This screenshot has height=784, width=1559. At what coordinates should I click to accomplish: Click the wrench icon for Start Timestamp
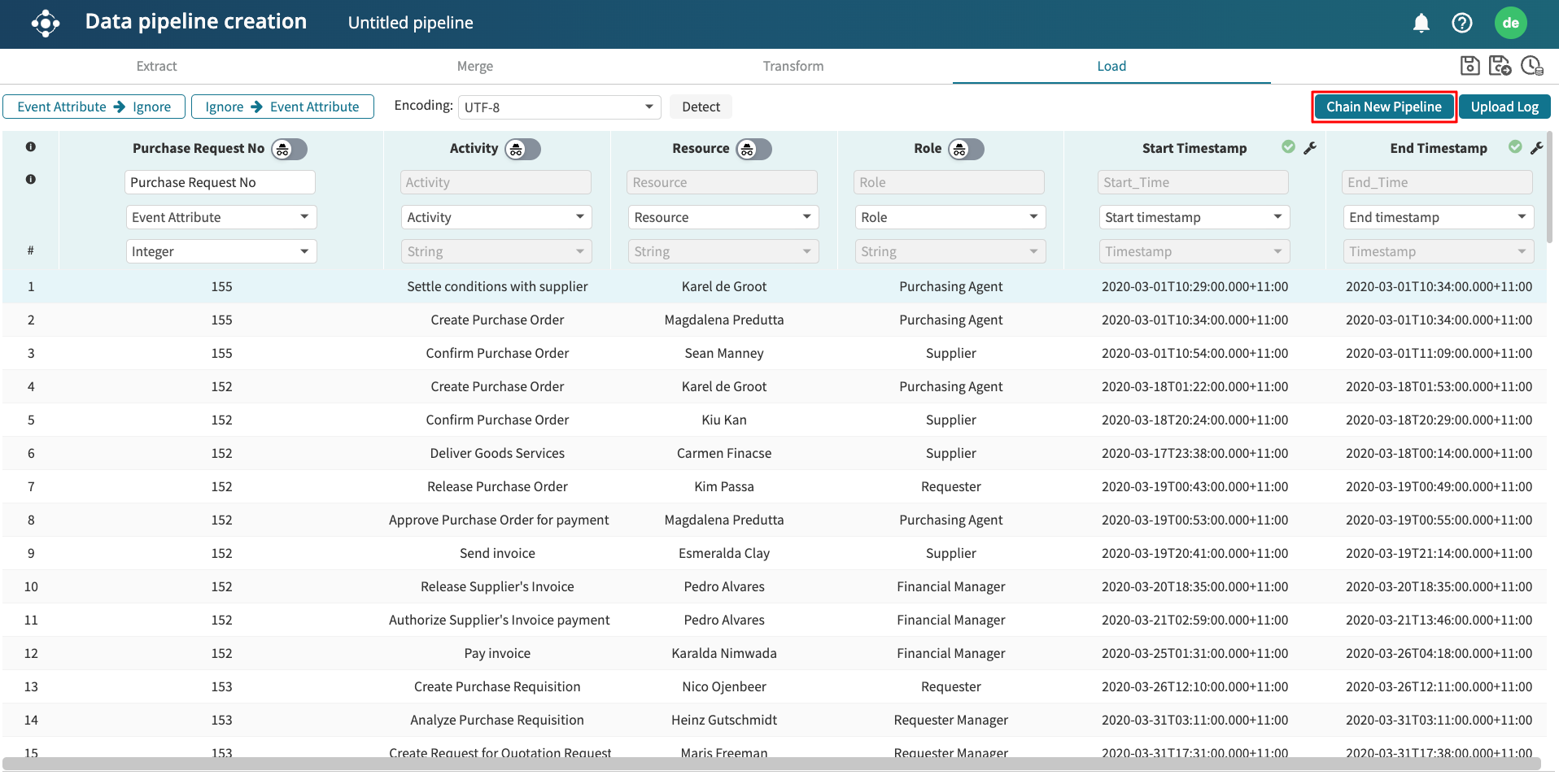1310,148
